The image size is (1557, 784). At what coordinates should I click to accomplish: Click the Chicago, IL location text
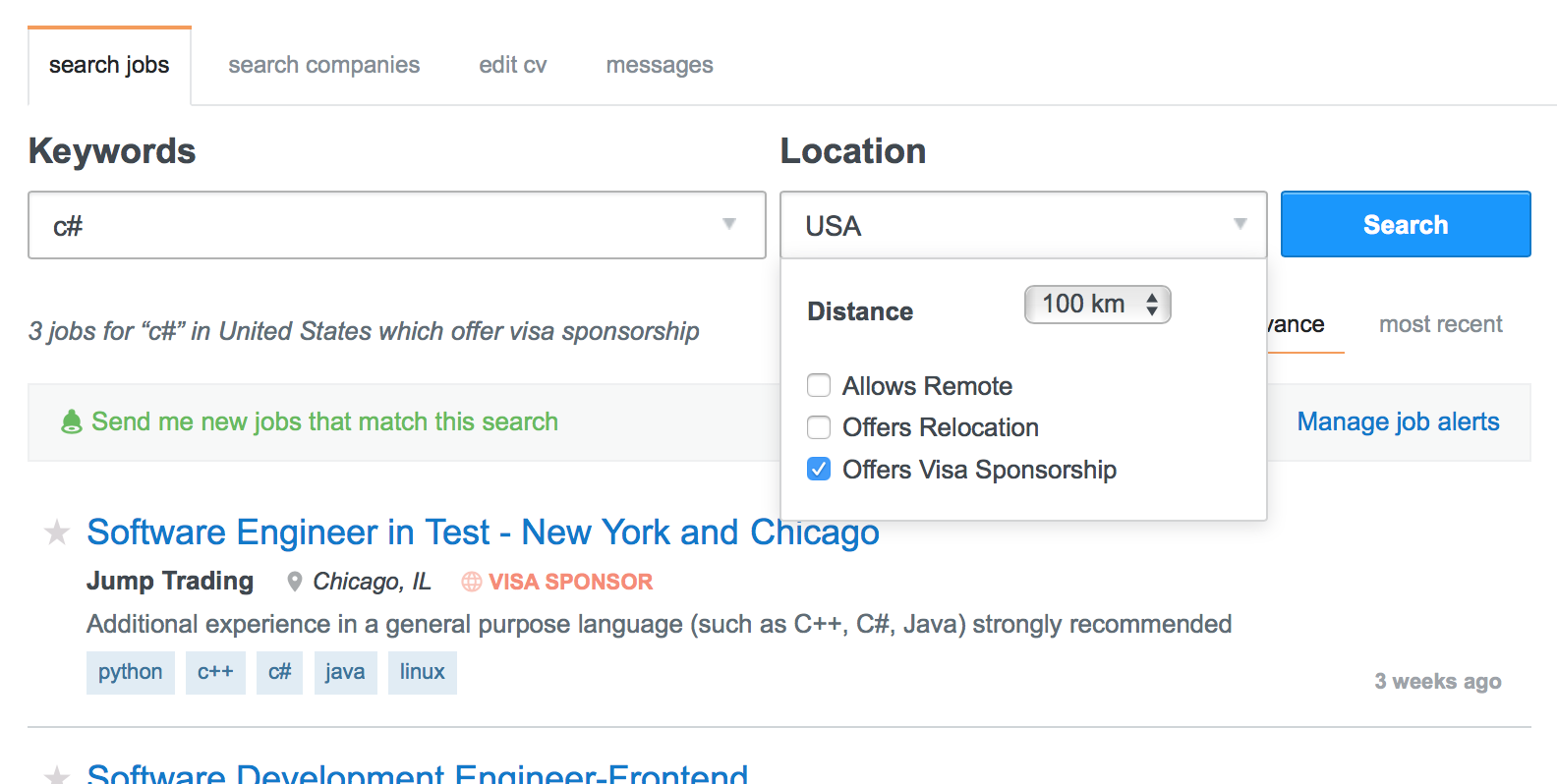coord(372,582)
